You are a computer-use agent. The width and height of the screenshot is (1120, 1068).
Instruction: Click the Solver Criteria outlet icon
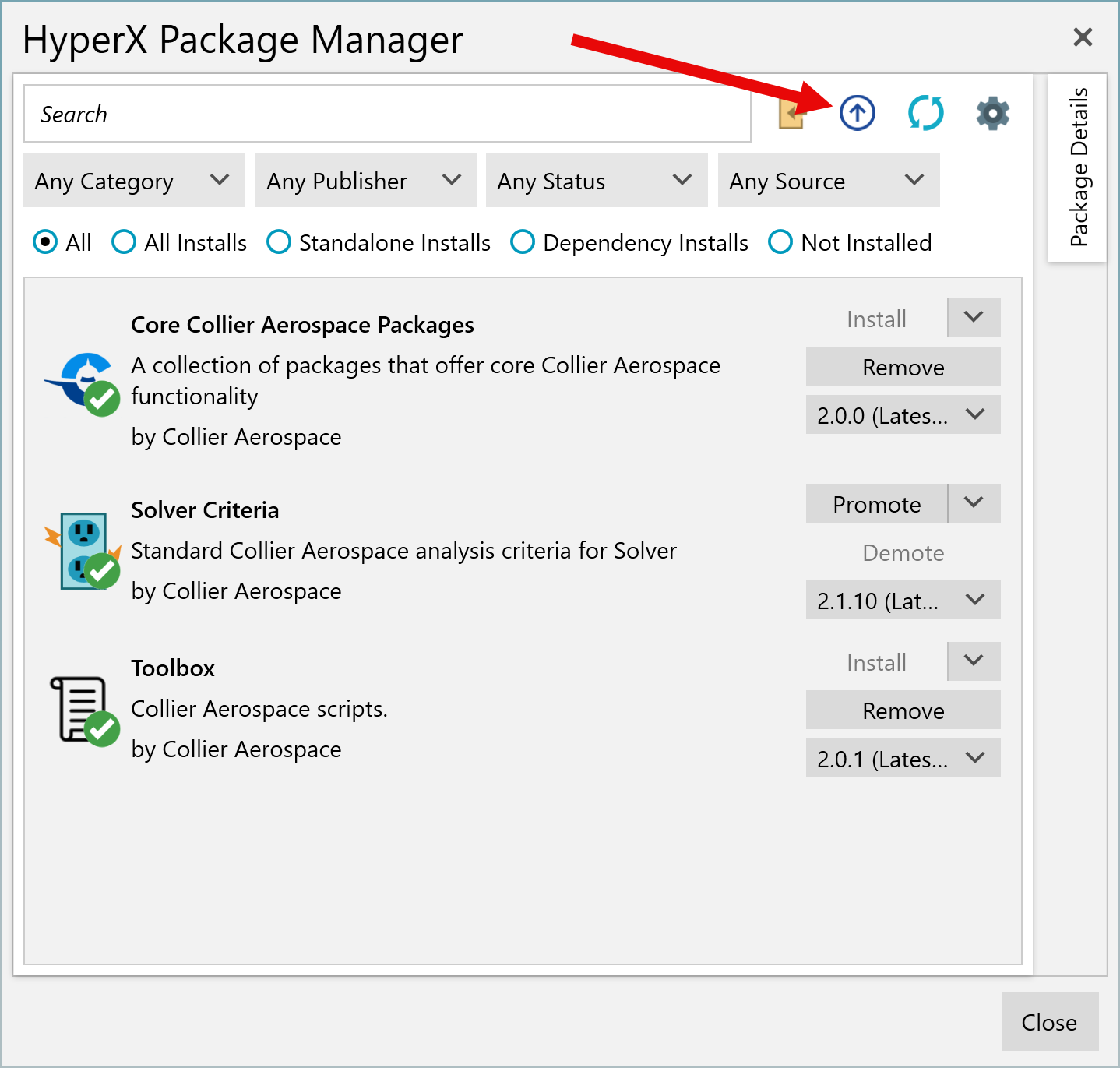pyautogui.click(x=82, y=551)
